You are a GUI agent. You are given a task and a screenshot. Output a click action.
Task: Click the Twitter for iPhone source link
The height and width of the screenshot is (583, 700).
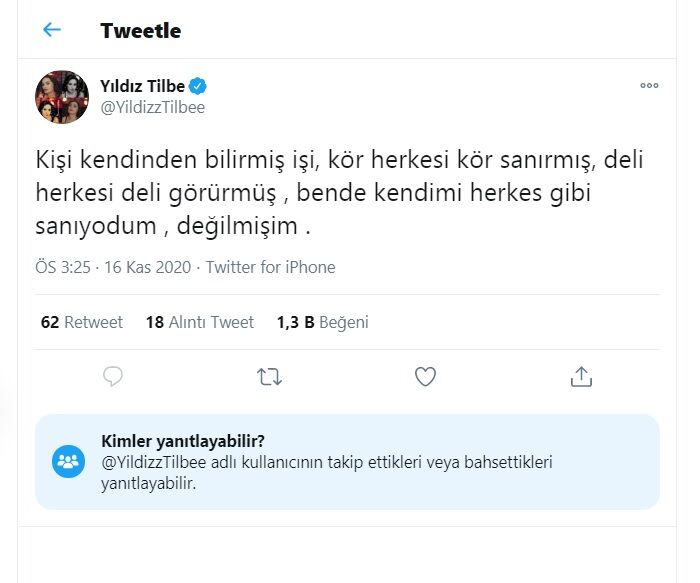coord(271,267)
